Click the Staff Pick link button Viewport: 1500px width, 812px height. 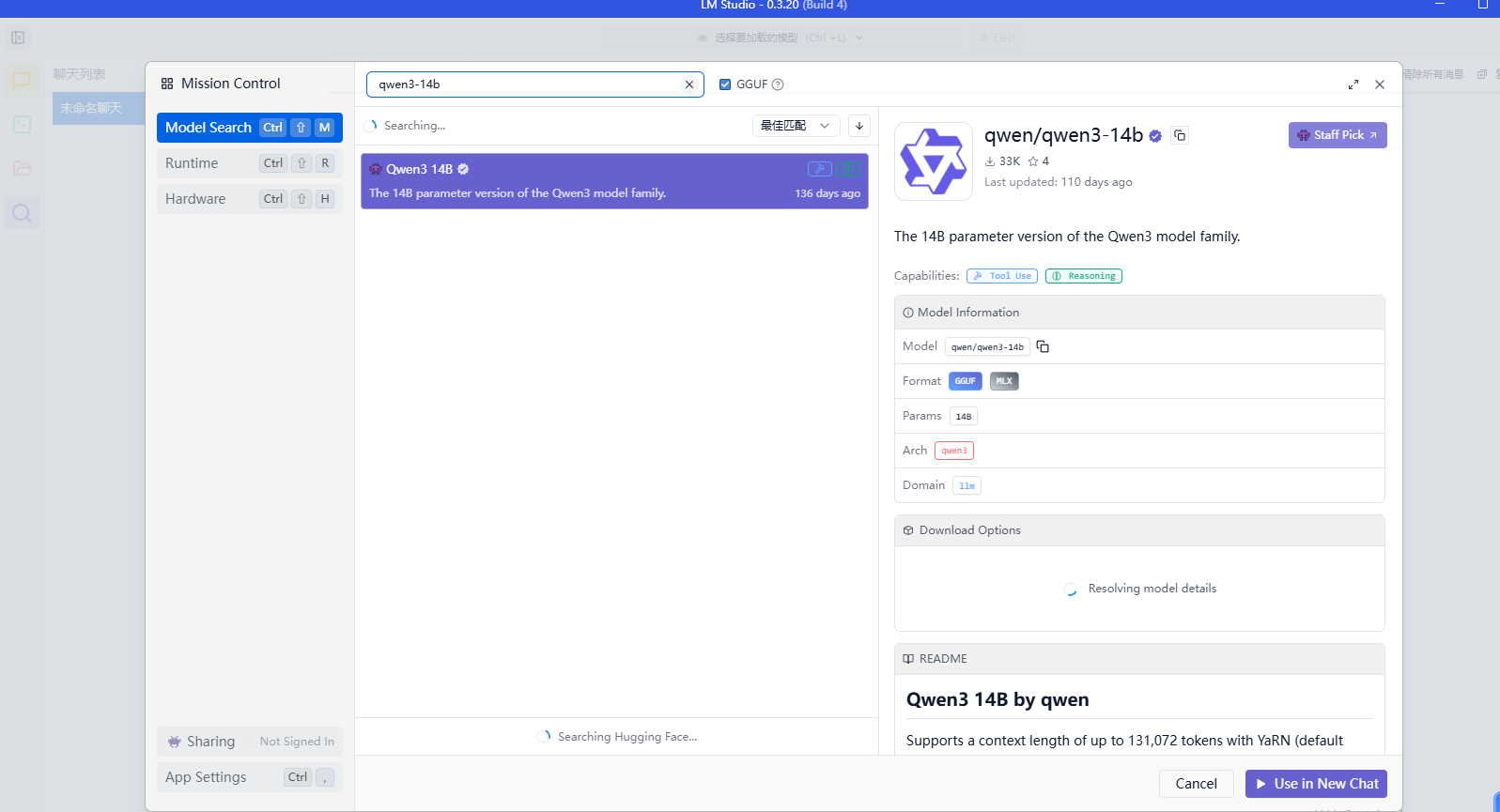pos(1338,135)
